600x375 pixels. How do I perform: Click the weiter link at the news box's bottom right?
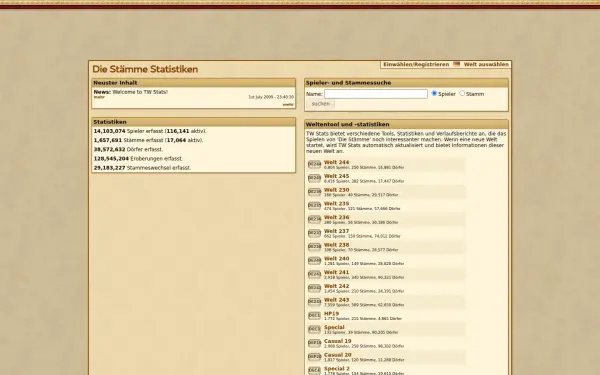click(x=288, y=104)
